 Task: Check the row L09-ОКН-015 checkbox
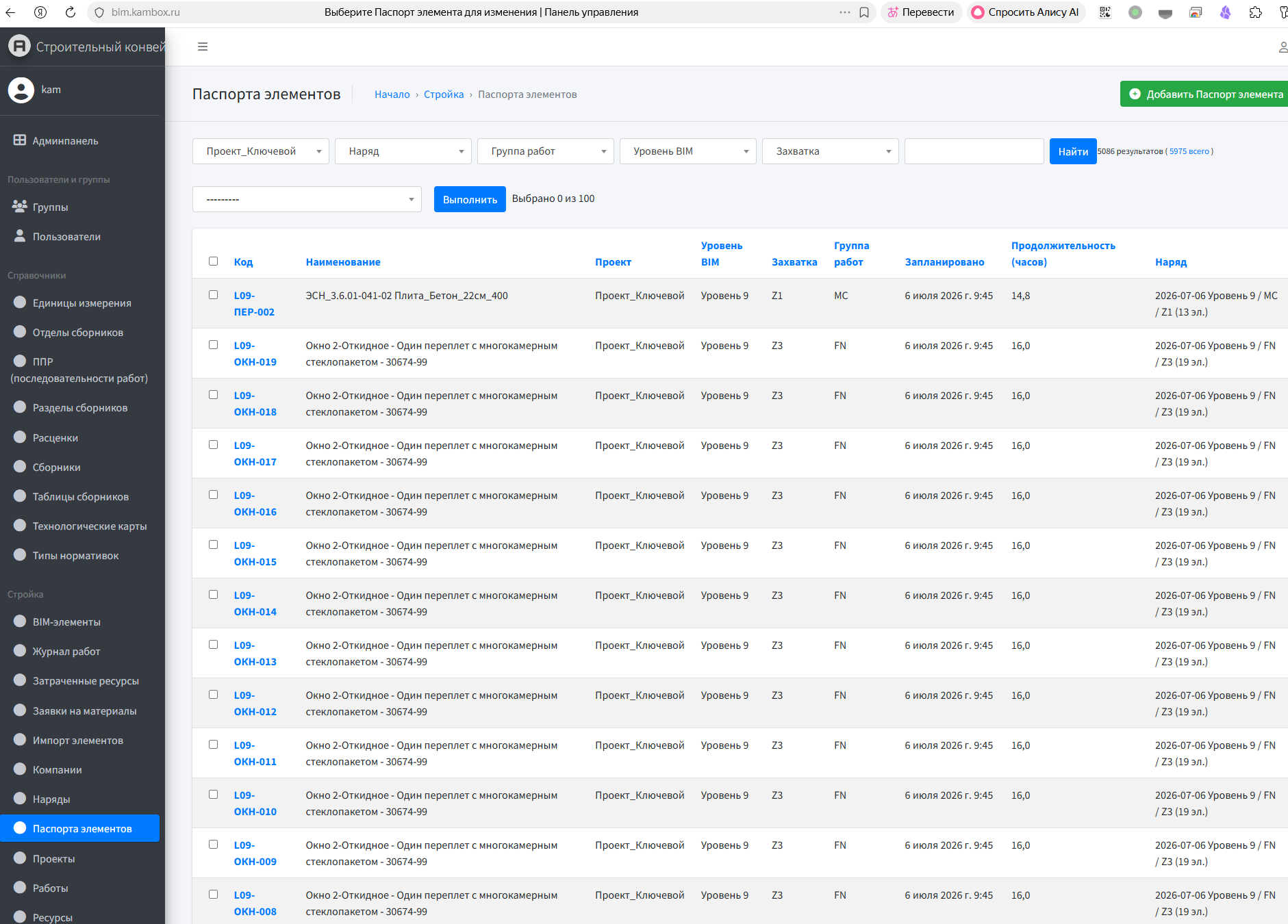[x=214, y=545]
